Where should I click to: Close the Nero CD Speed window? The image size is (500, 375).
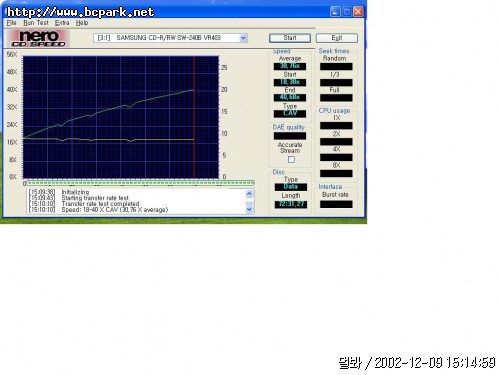(358, 12)
